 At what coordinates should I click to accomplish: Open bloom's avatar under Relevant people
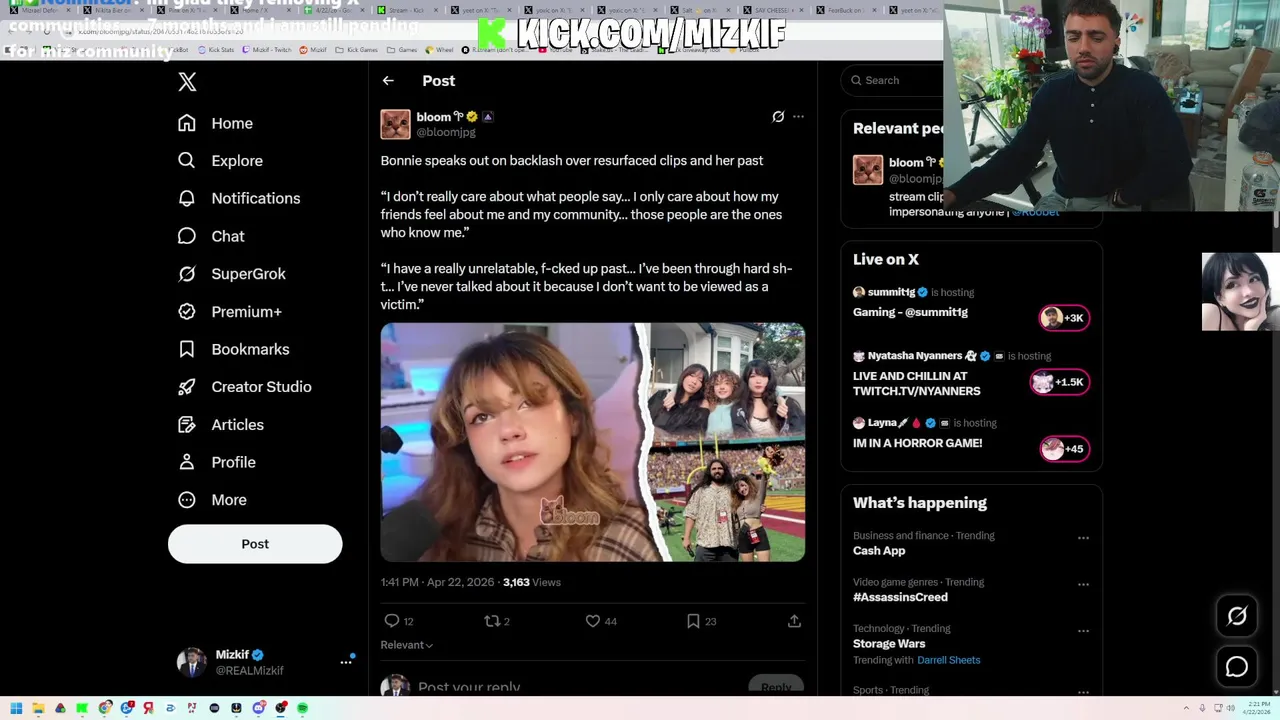point(868,170)
